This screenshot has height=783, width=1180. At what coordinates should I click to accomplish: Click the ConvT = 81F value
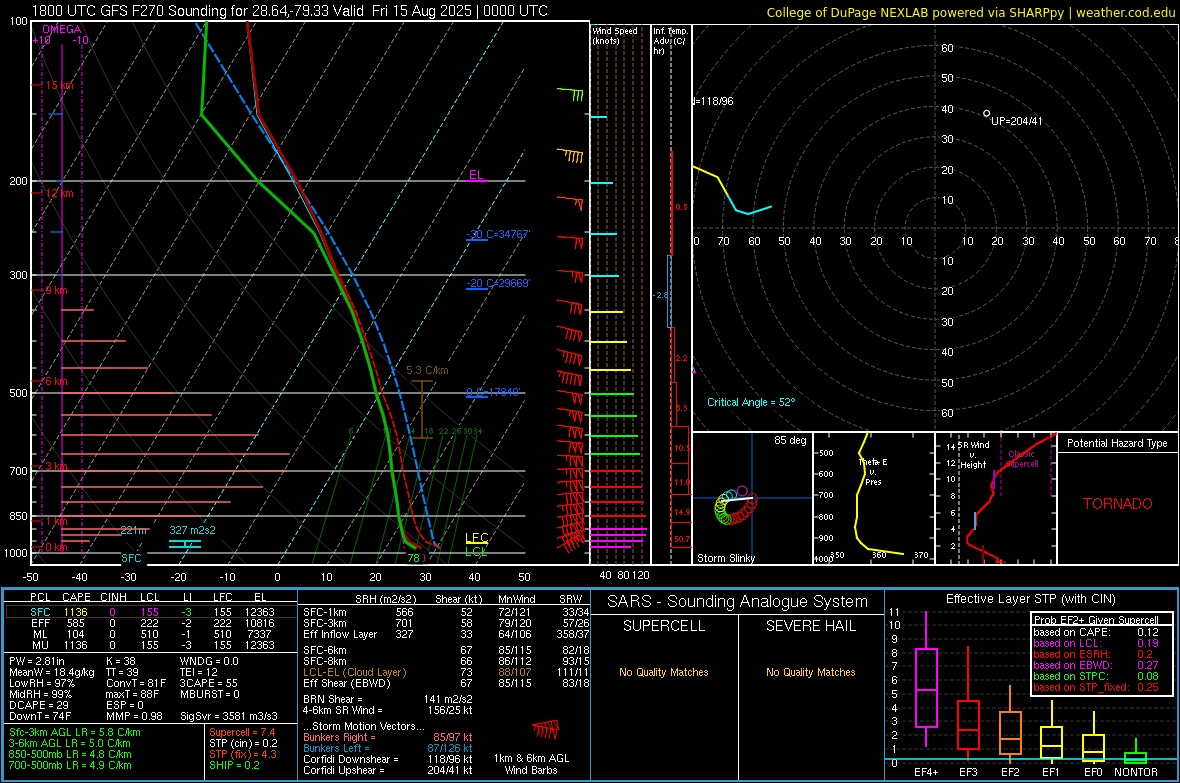coord(136,683)
